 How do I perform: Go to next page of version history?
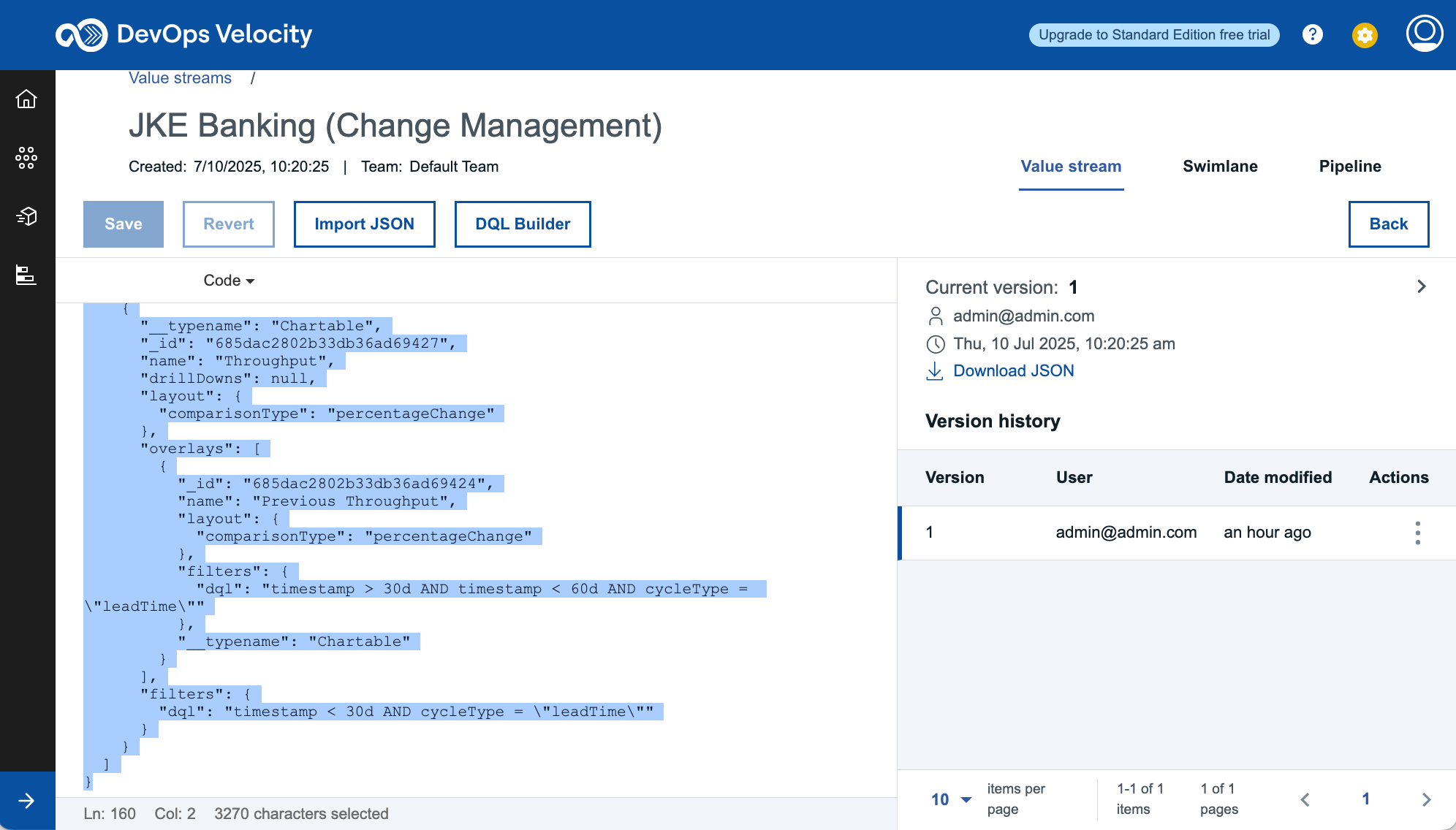pos(1426,799)
